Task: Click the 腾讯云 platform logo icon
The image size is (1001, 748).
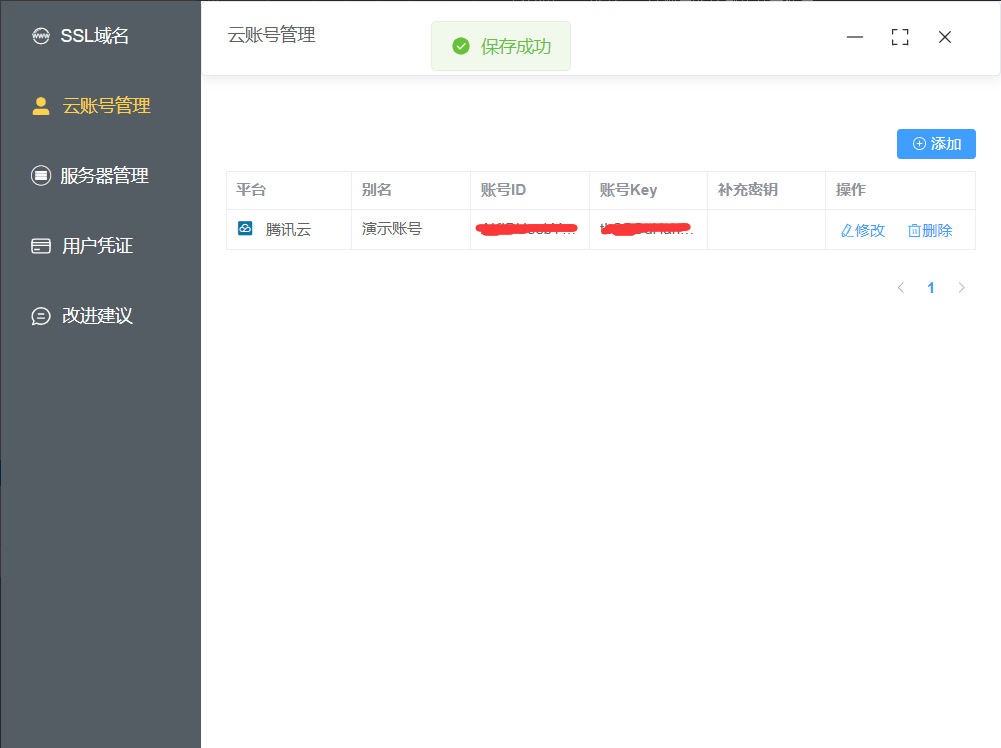Action: click(x=245, y=229)
